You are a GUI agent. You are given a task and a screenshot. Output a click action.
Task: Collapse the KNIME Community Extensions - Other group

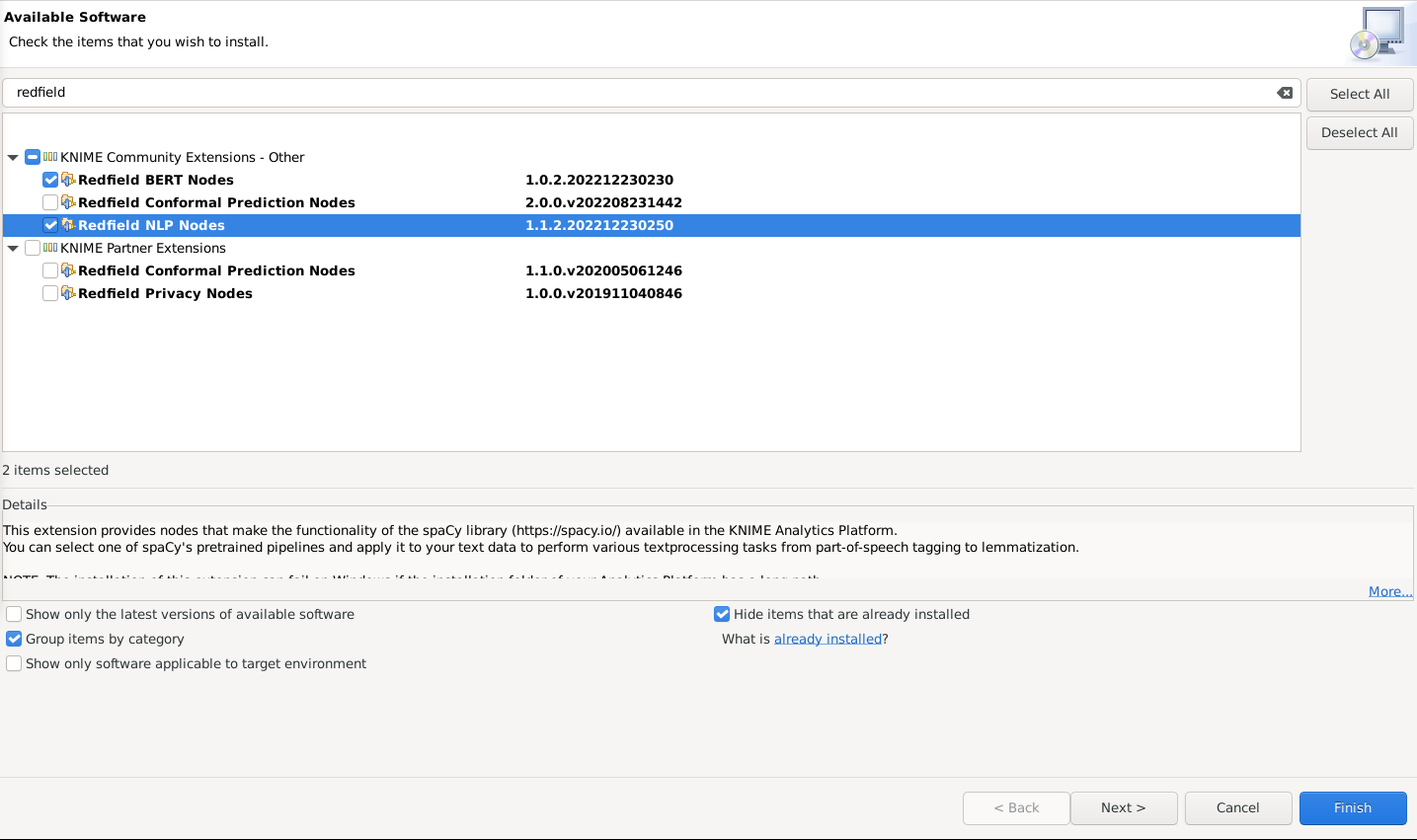click(13, 157)
